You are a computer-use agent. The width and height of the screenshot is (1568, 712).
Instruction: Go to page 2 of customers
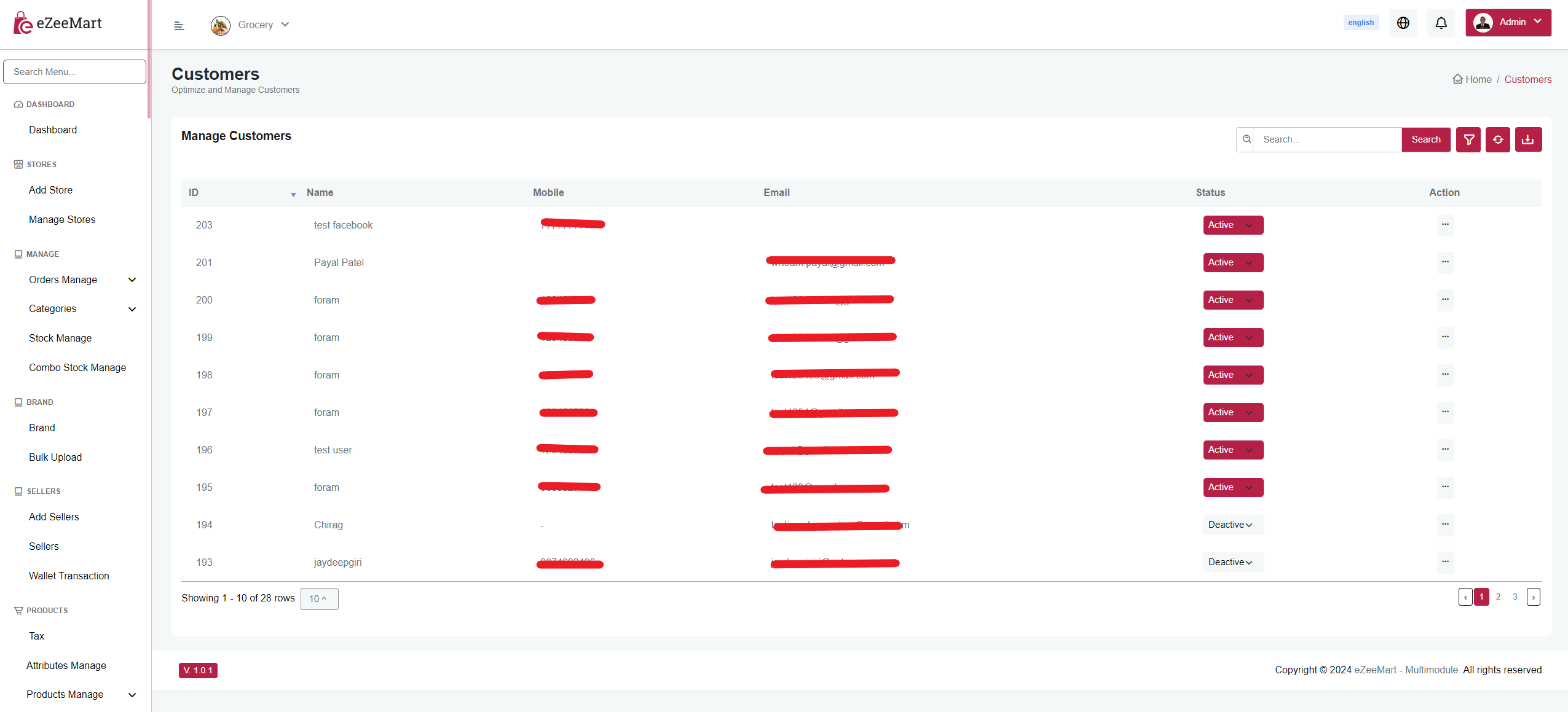tap(1498, 597)
